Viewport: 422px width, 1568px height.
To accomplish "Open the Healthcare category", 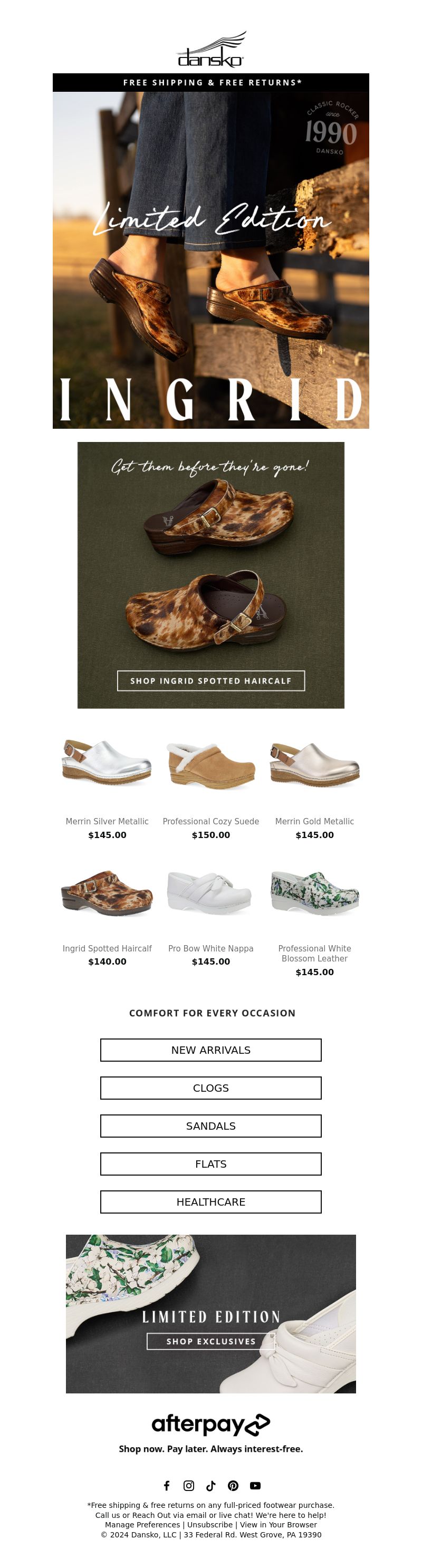I will [210, 1202].
